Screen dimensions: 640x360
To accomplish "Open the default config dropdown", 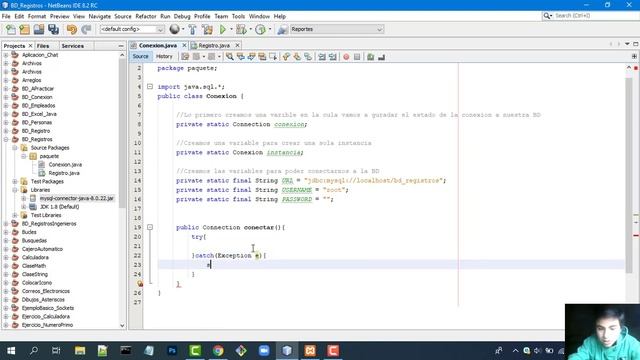I will point(132,29).
